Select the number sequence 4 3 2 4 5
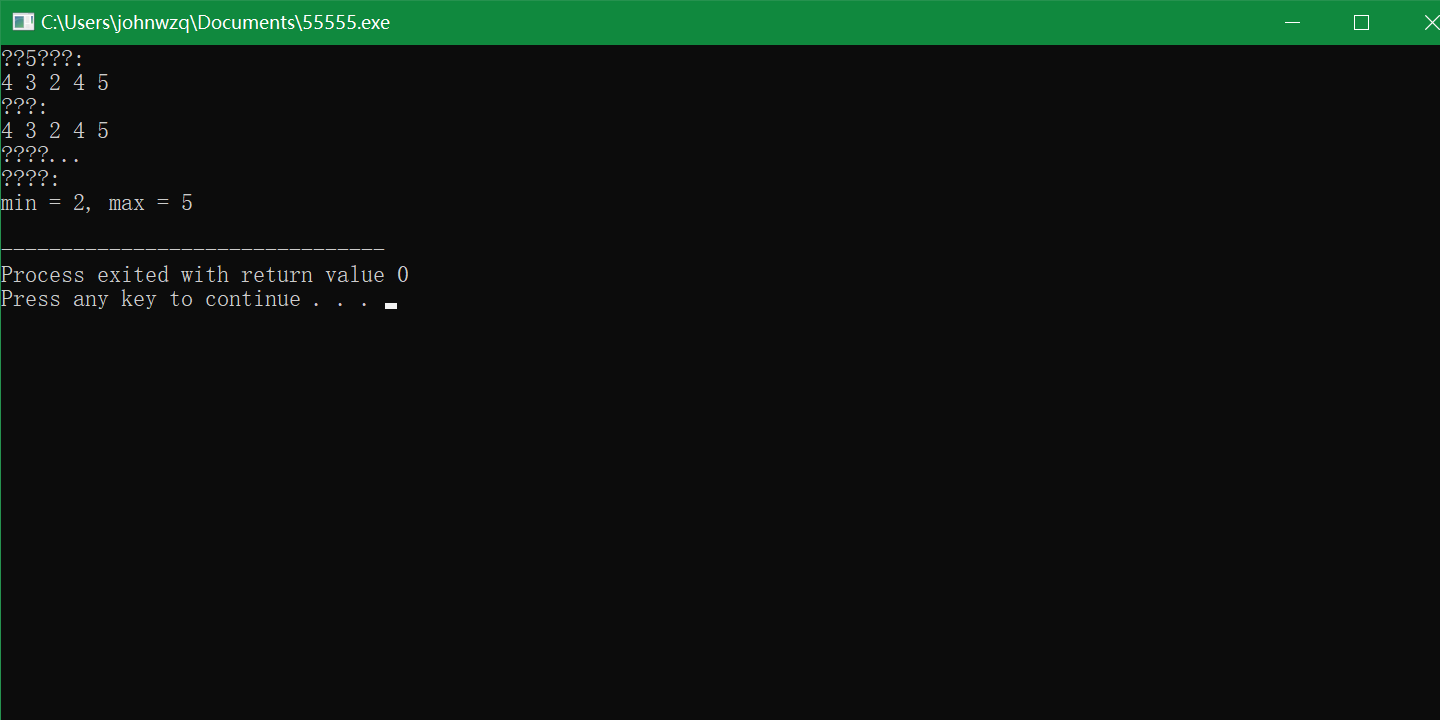 click(x=54, y=82)
